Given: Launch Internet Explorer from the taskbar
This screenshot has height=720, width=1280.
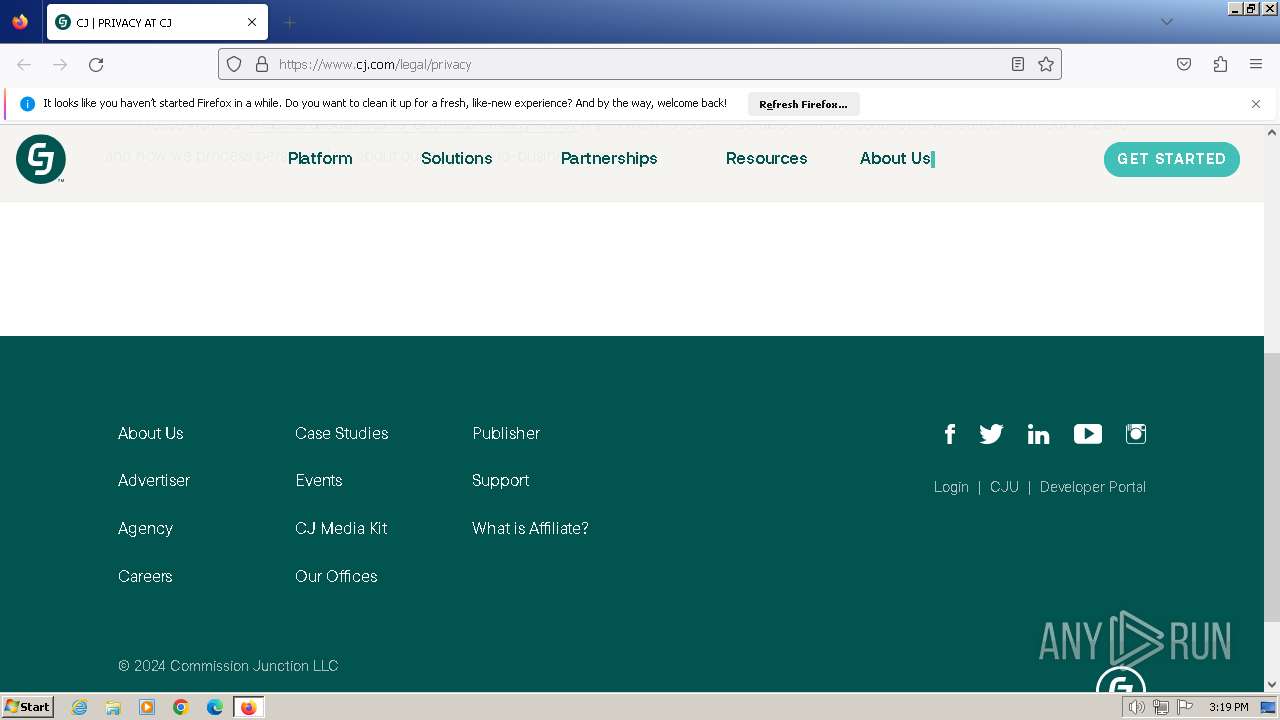Looking at the screenshot, I should tap(80, 707).
